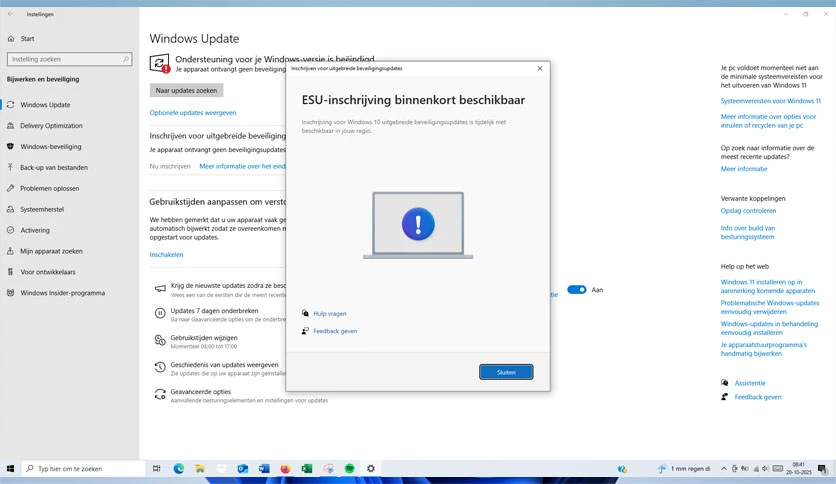Click Meer informatie link about recent updates
Image resolution: width=836 pixels, height=484 pixels.
744,169
